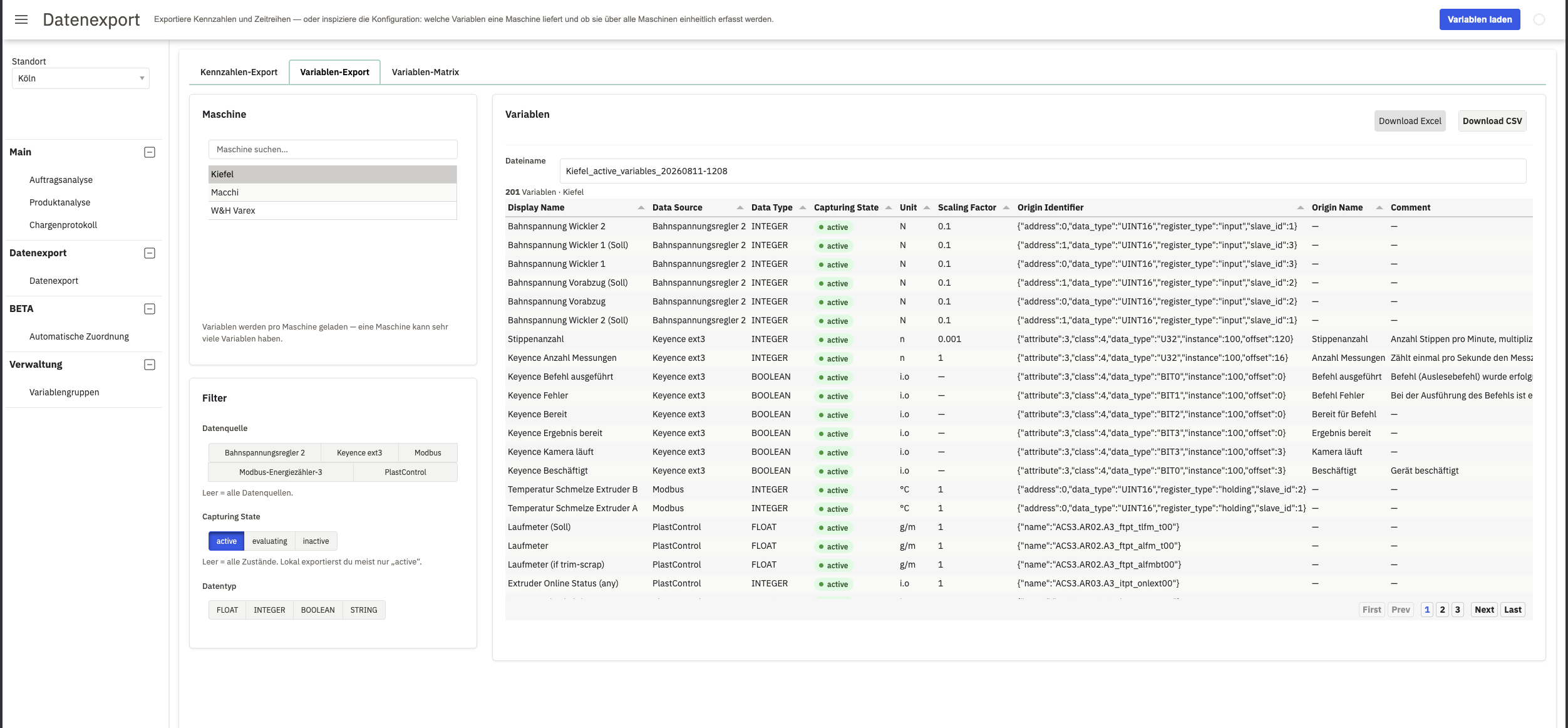
Task: Select the Variablen-Export tab
Action: pyautogui.click(x=334, y=72)
